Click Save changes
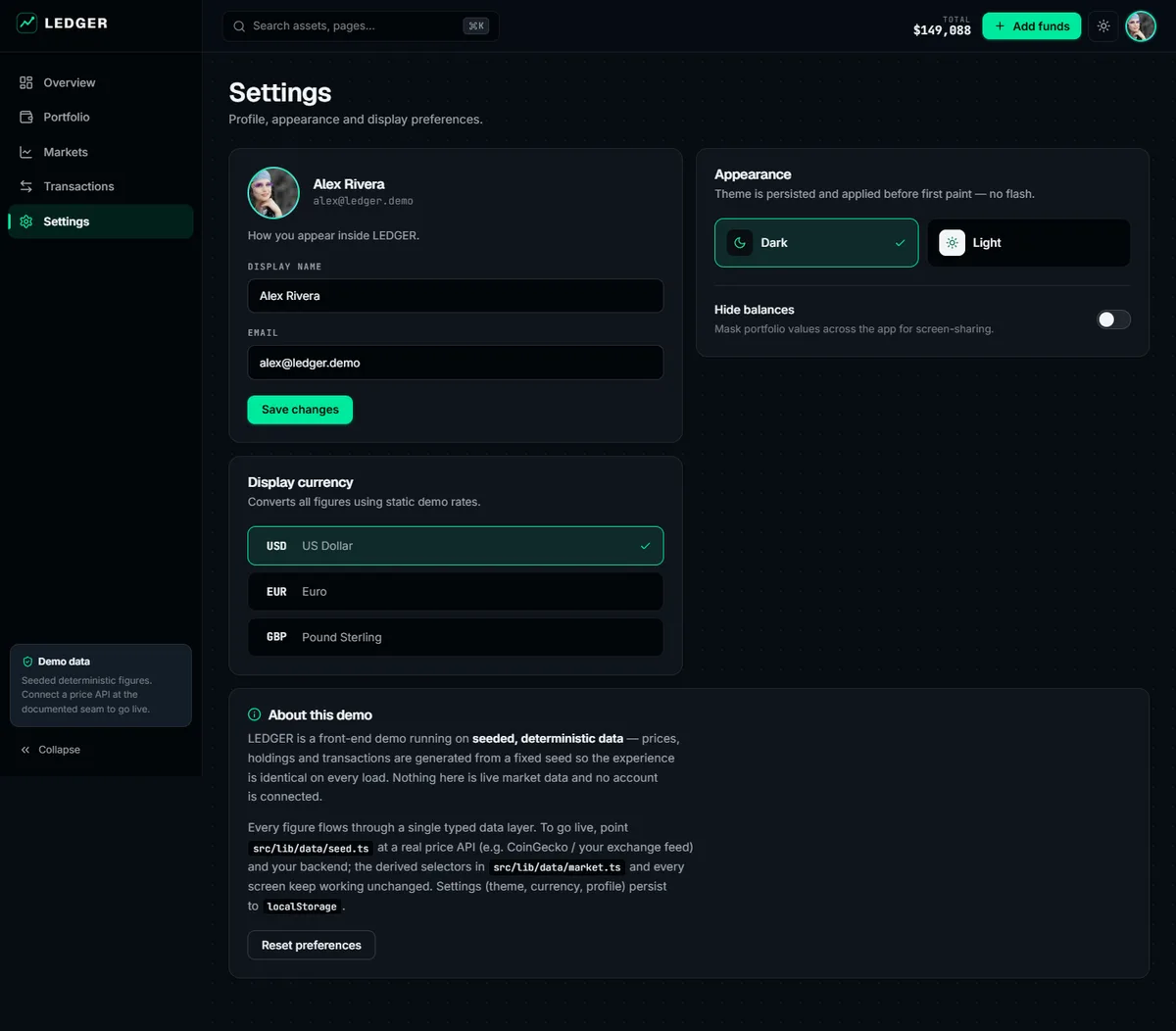Screen dimensions: 1176x1031 300,410
